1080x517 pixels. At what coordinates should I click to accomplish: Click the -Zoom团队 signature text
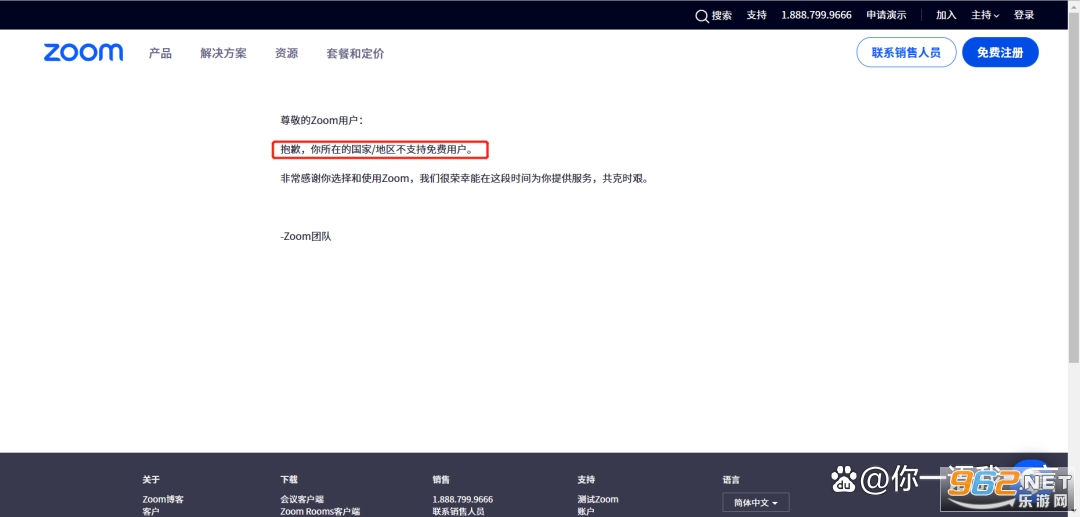coord(306,236)
